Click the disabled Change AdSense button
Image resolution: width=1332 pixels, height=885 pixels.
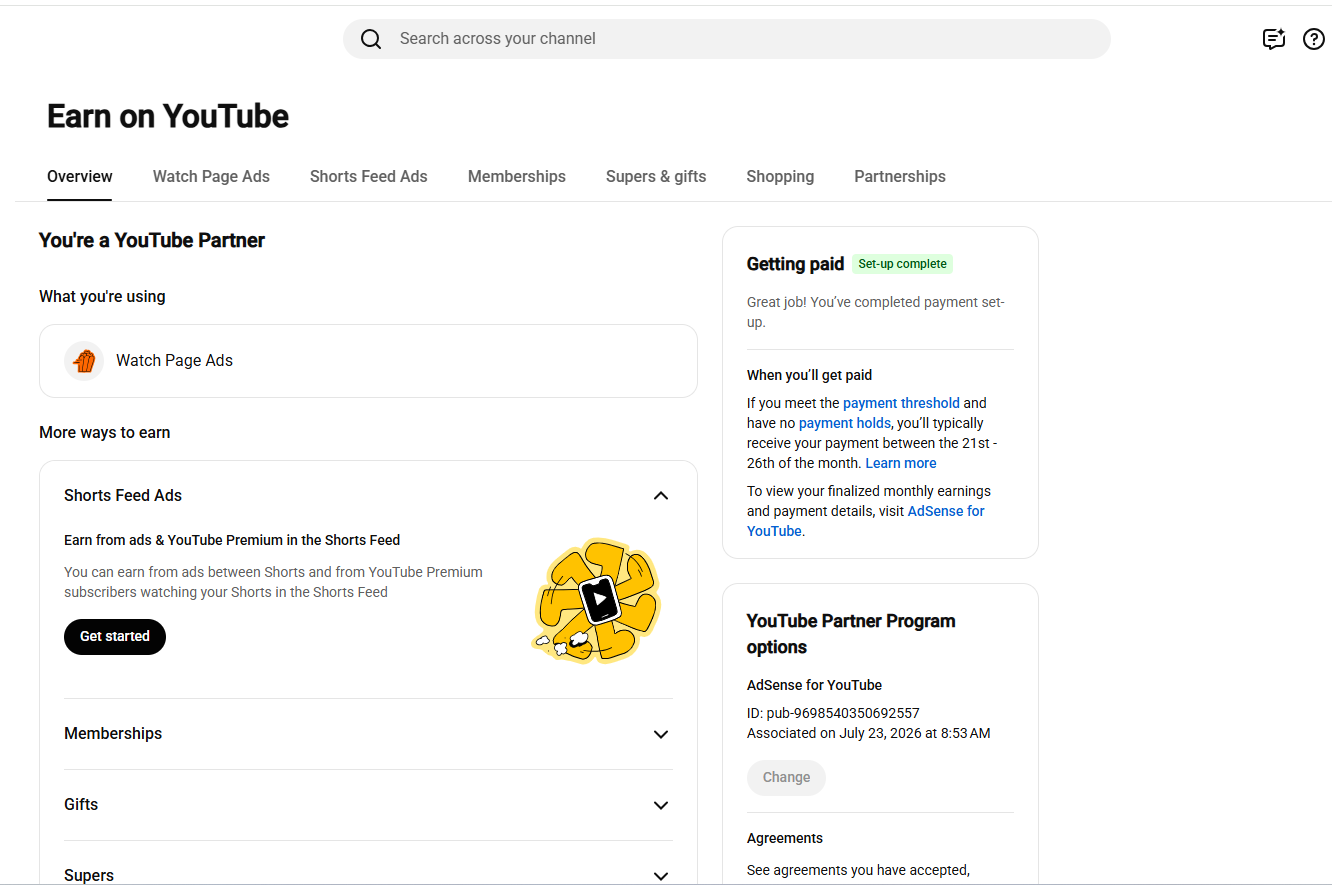pyautogui.click(x=786, y=778)
